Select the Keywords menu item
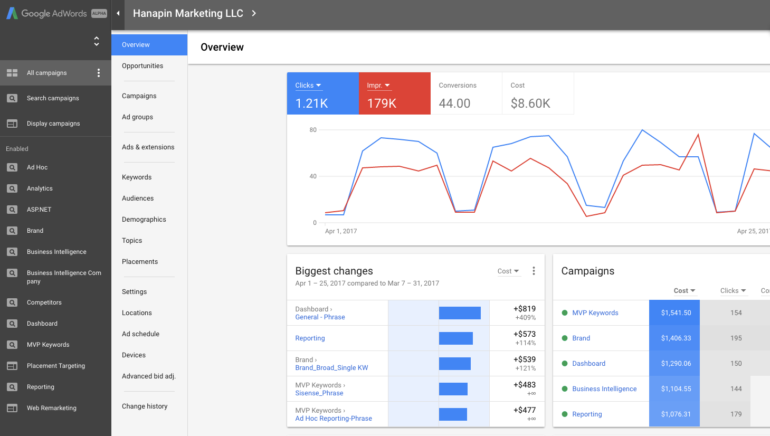This screenshot has width=770, height=436. tap(137, 177)
